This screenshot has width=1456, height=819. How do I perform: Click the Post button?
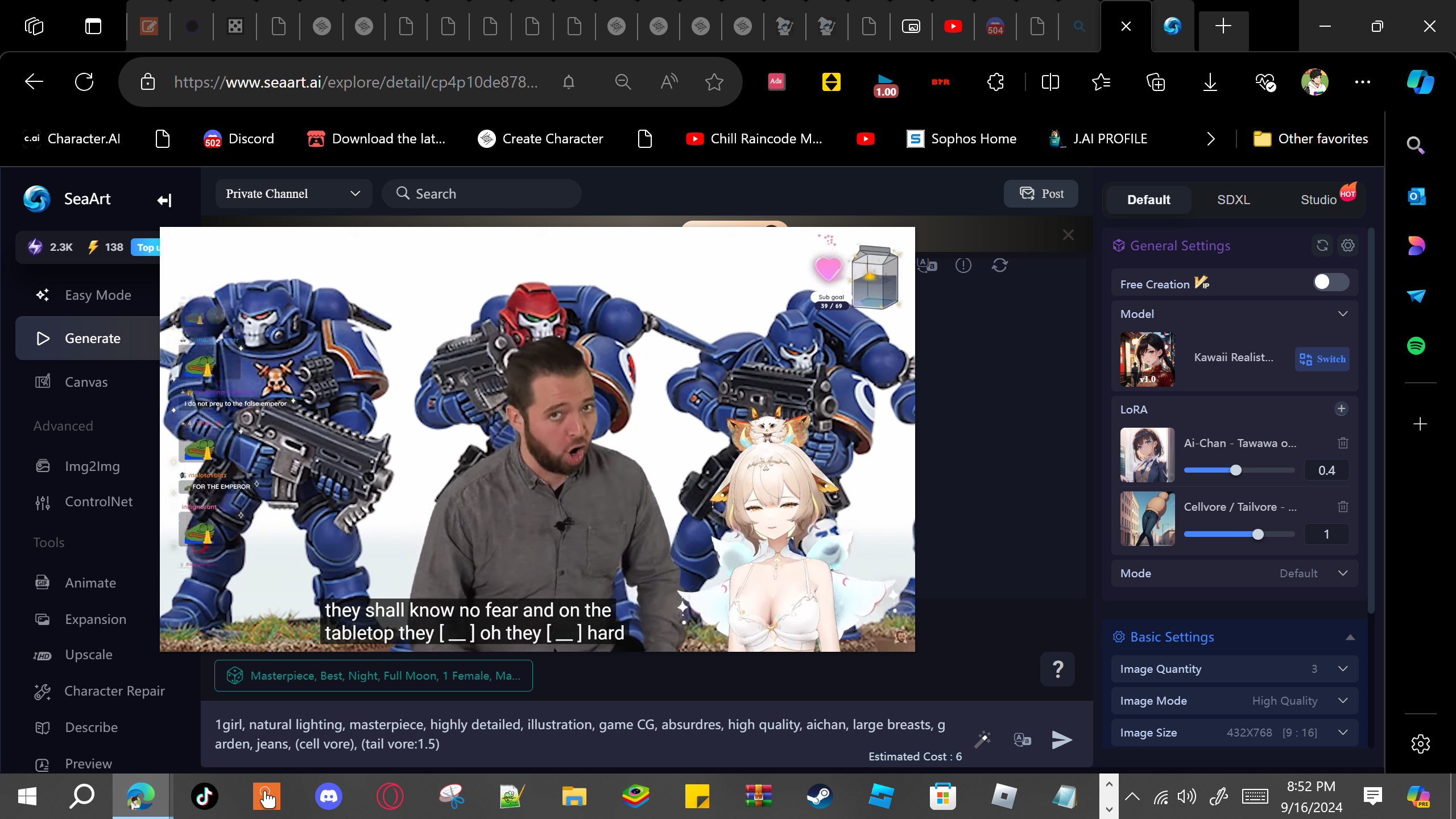pos(1041,193)
